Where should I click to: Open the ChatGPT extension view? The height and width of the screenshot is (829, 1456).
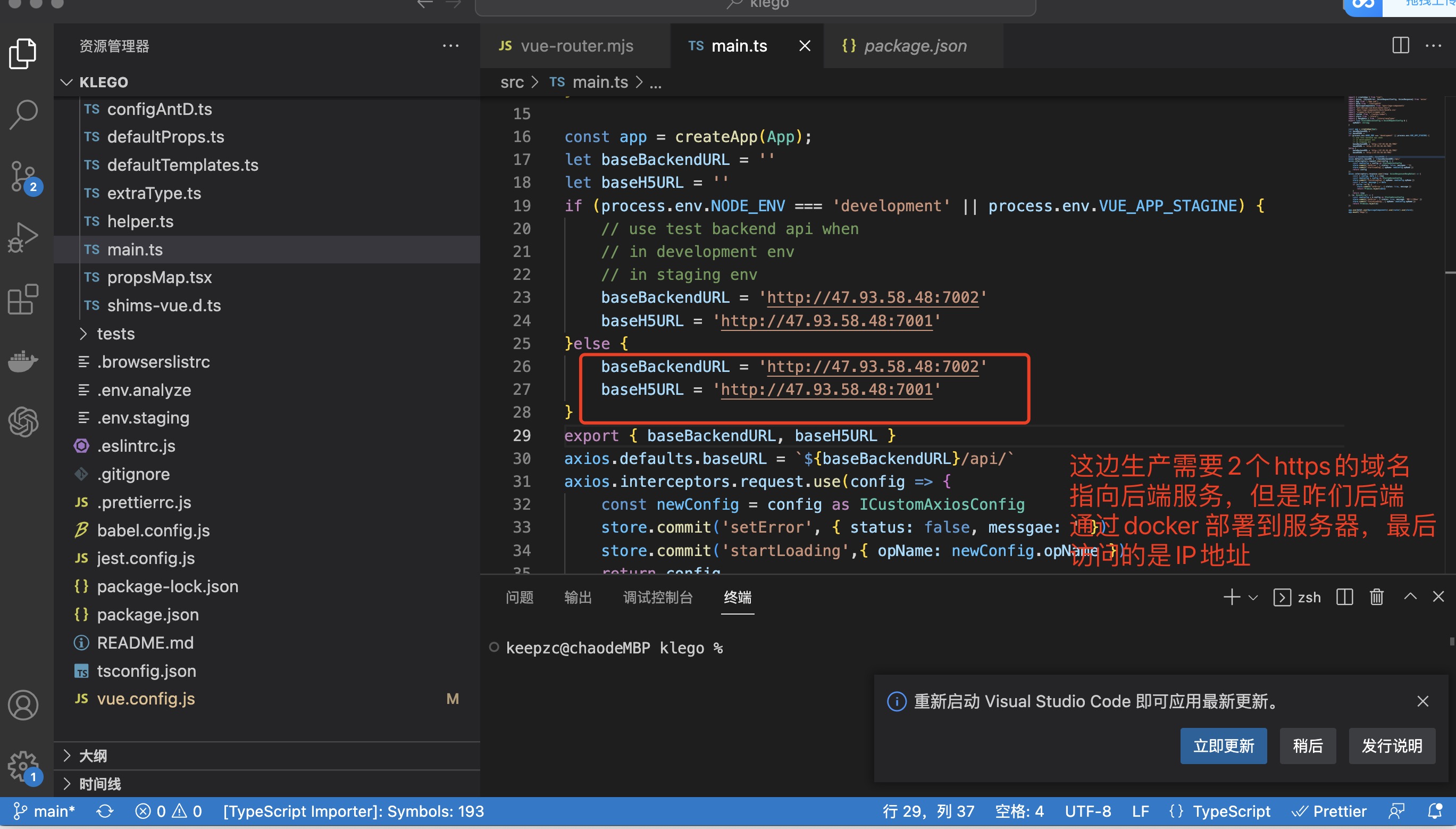23,422
